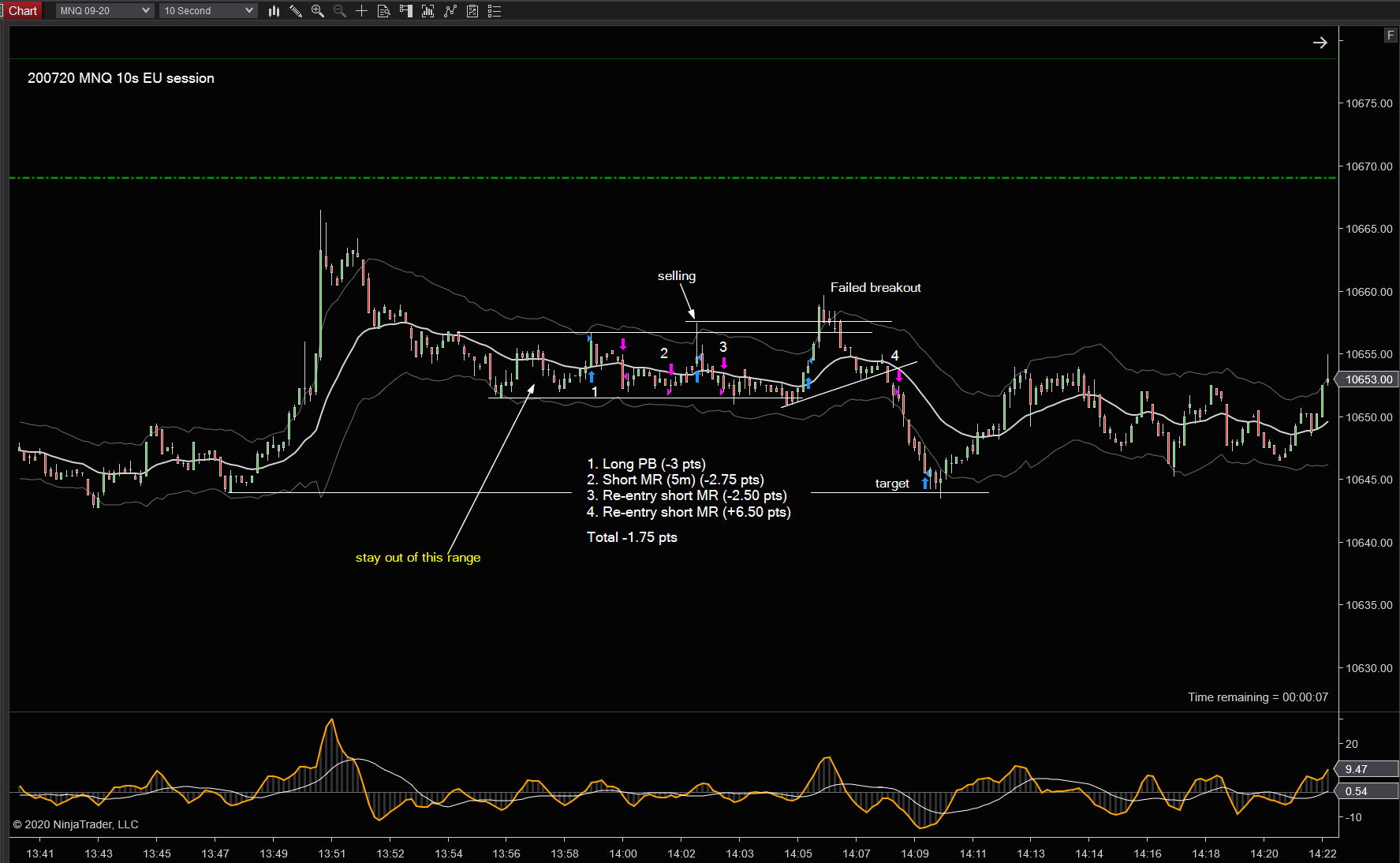Open the Indicators icon
The image size is (1400, 863).
(450, 10)
